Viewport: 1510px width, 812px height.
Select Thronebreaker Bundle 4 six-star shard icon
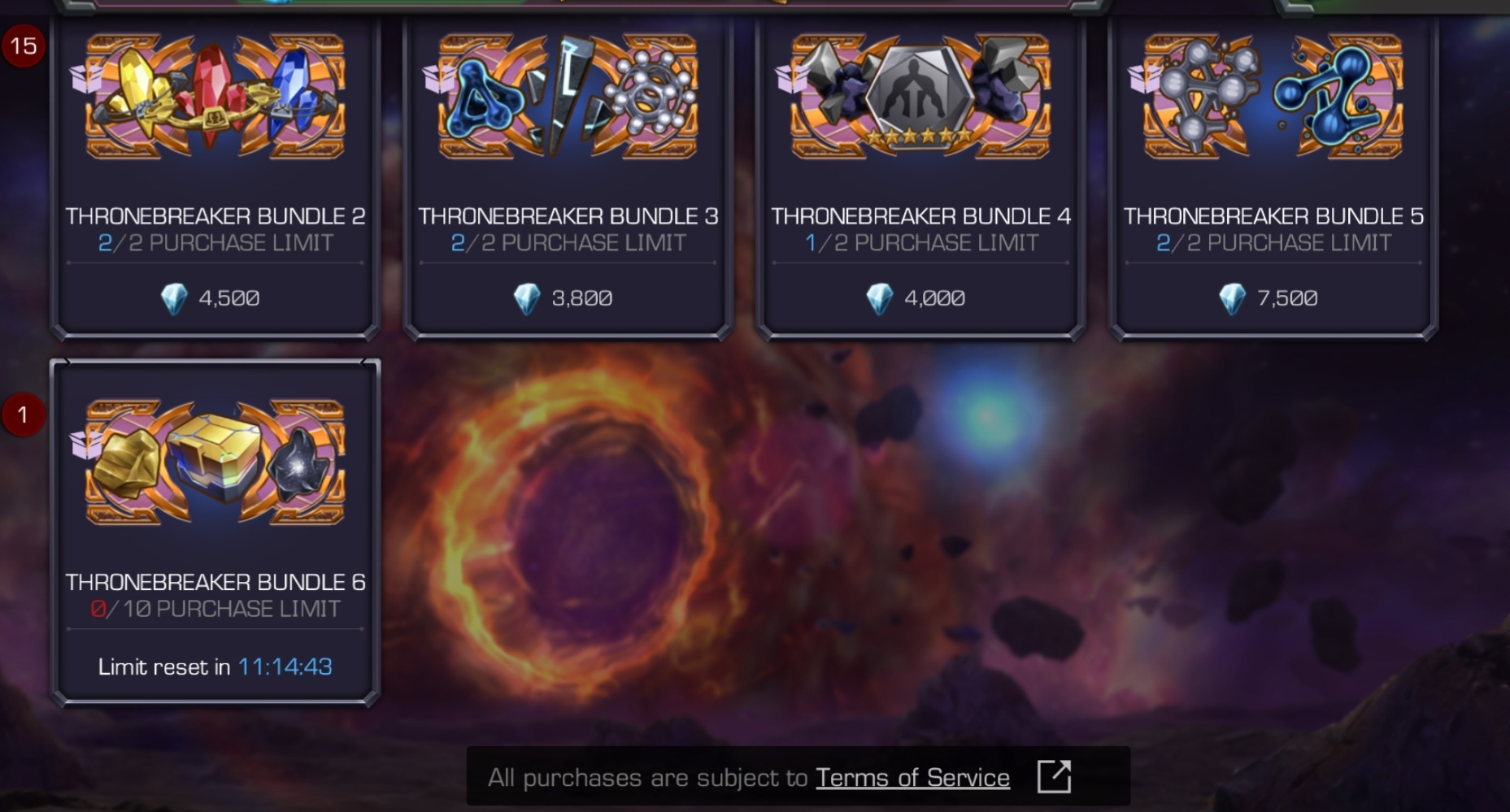tap(920, 96)
